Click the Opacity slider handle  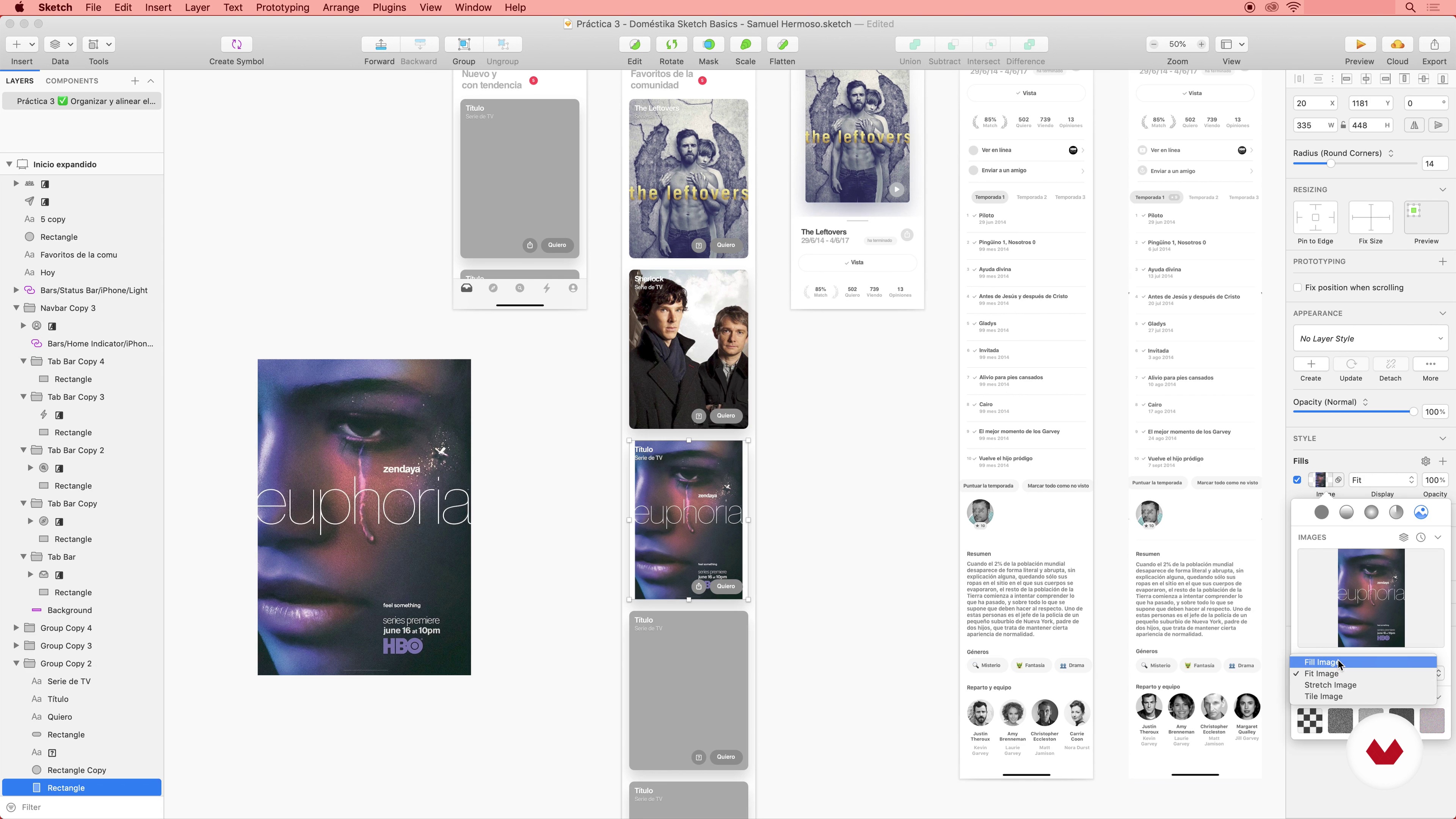[x=1413, y=412]
